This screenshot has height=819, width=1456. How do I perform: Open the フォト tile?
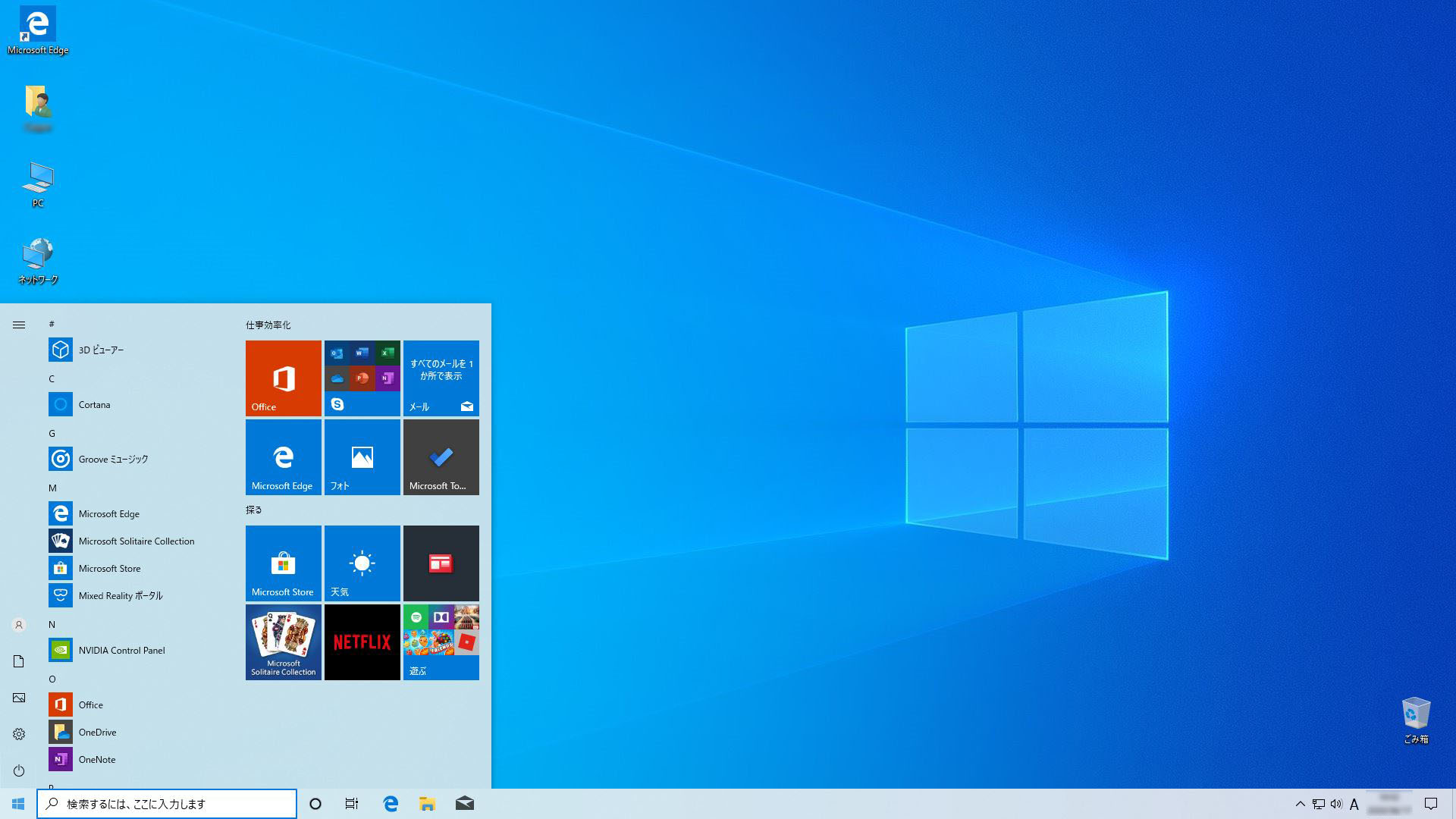[x=362, y=457]
